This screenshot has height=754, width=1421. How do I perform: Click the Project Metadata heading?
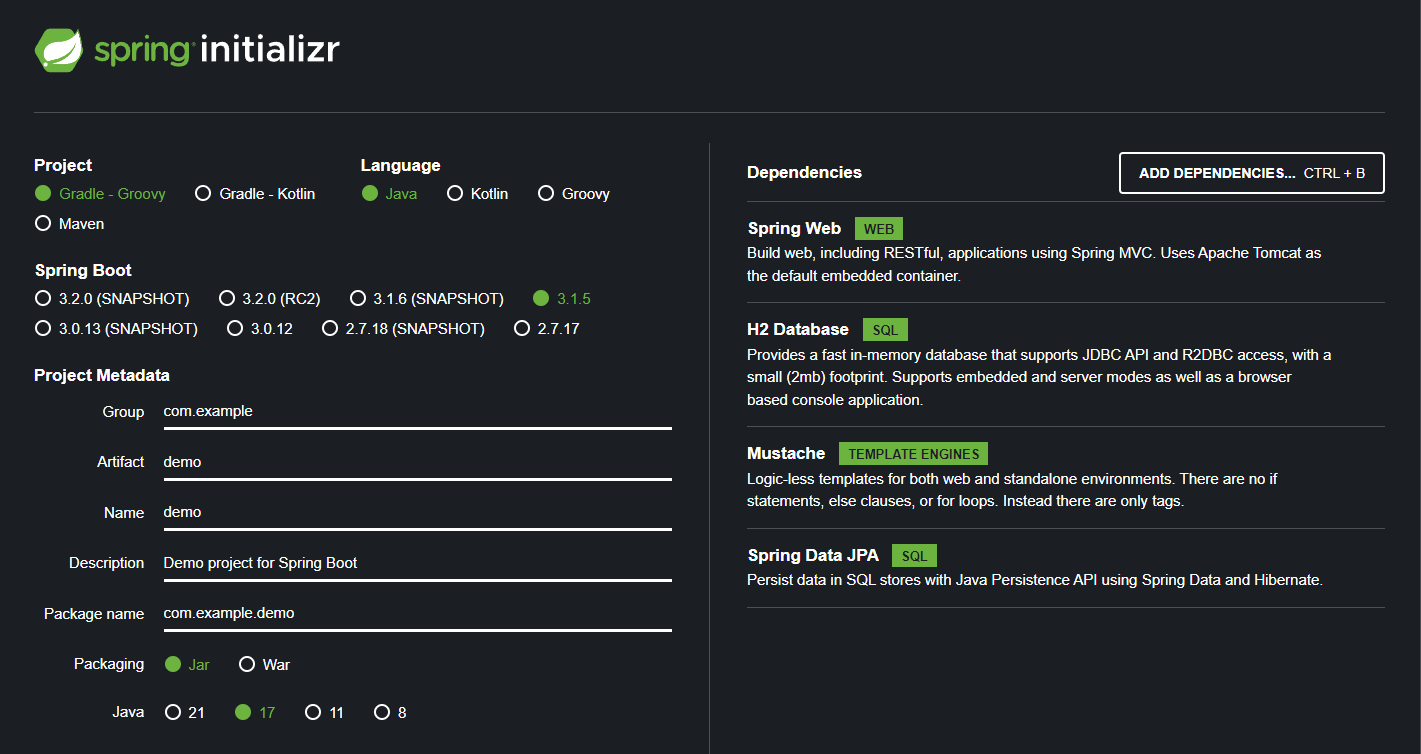(102, 376)
